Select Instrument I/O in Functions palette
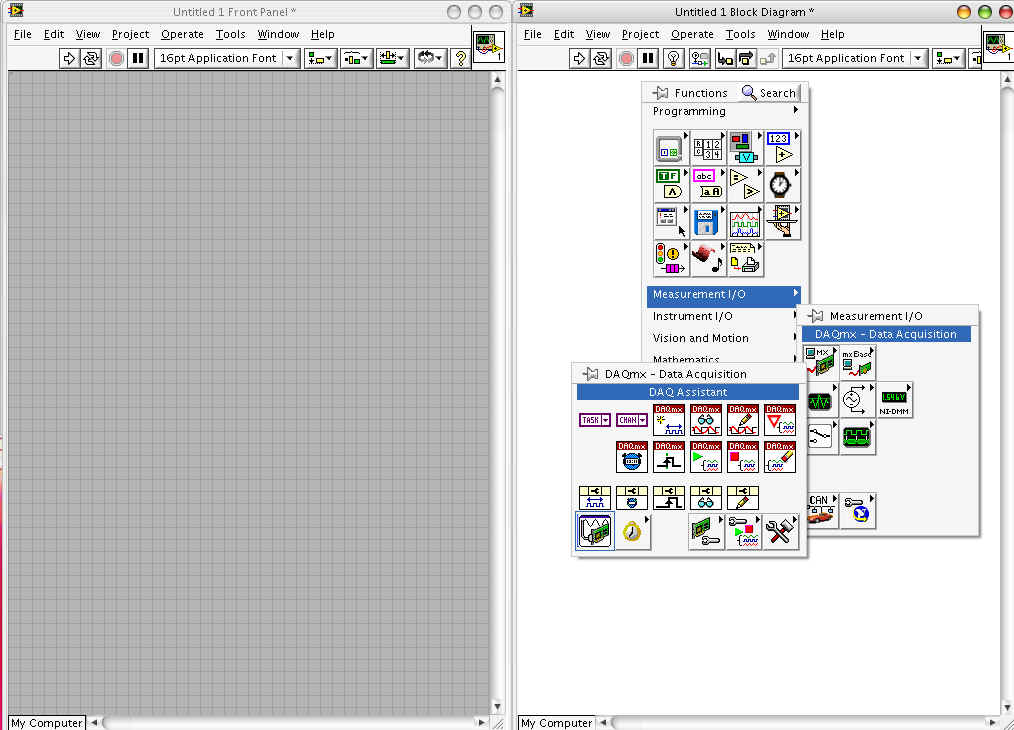This screenshot has width=1014, height=730. [x=724, y=316]
